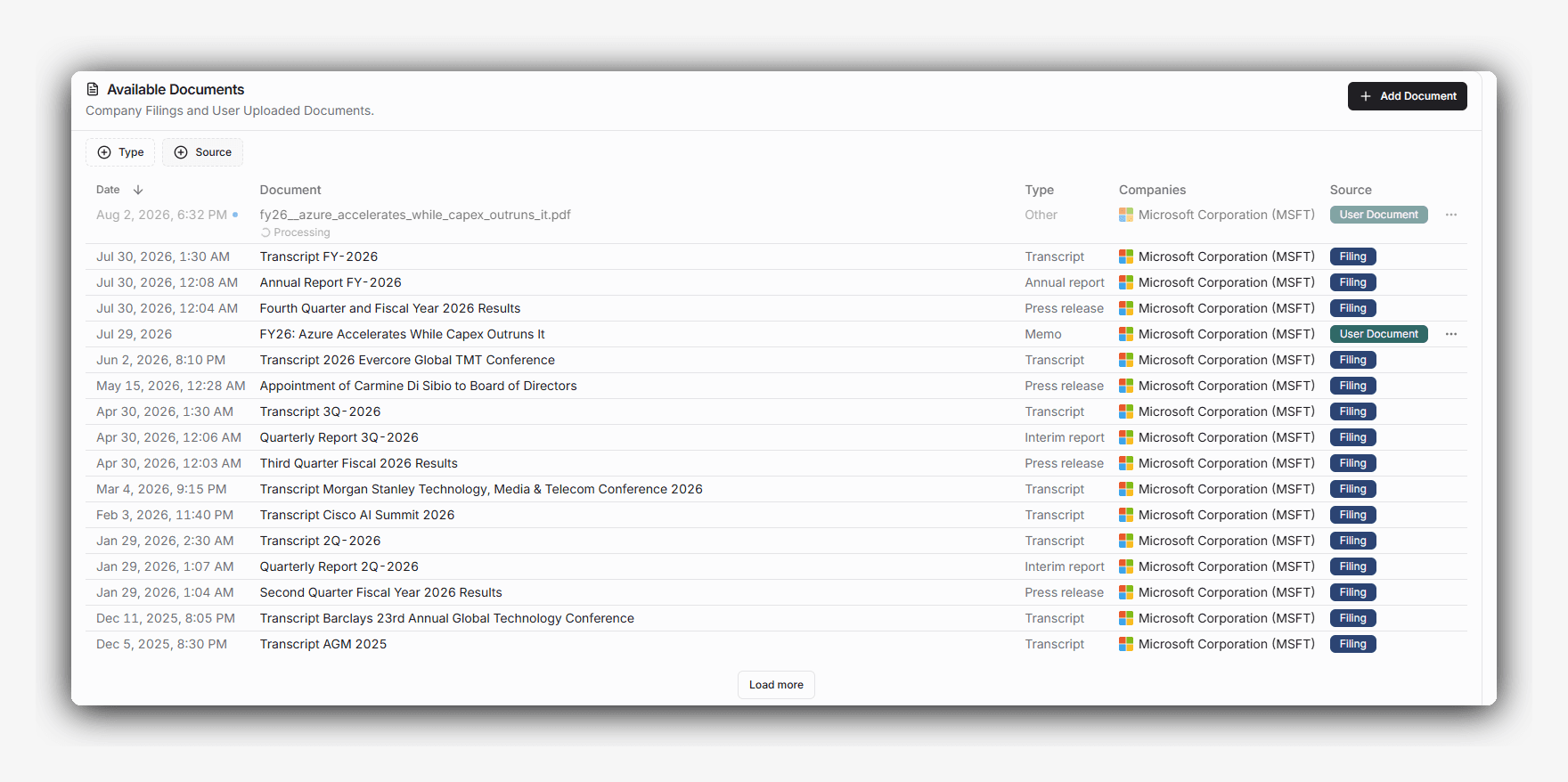Open Fourth Quarter and Fiscal Year 2026 Results
This screenshot has width=1568, height=782.
click(x=390, y=308)
